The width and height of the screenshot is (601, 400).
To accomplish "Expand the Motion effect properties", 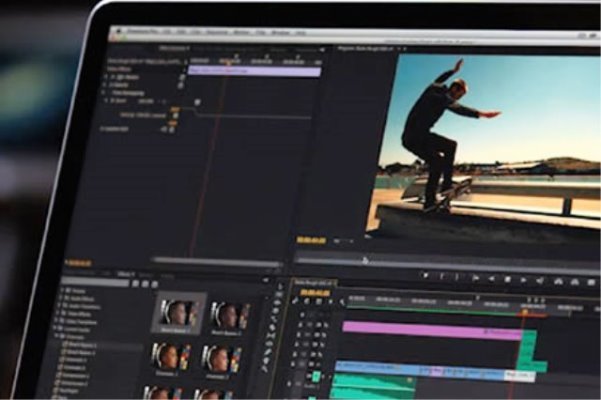I will [106, 77].
